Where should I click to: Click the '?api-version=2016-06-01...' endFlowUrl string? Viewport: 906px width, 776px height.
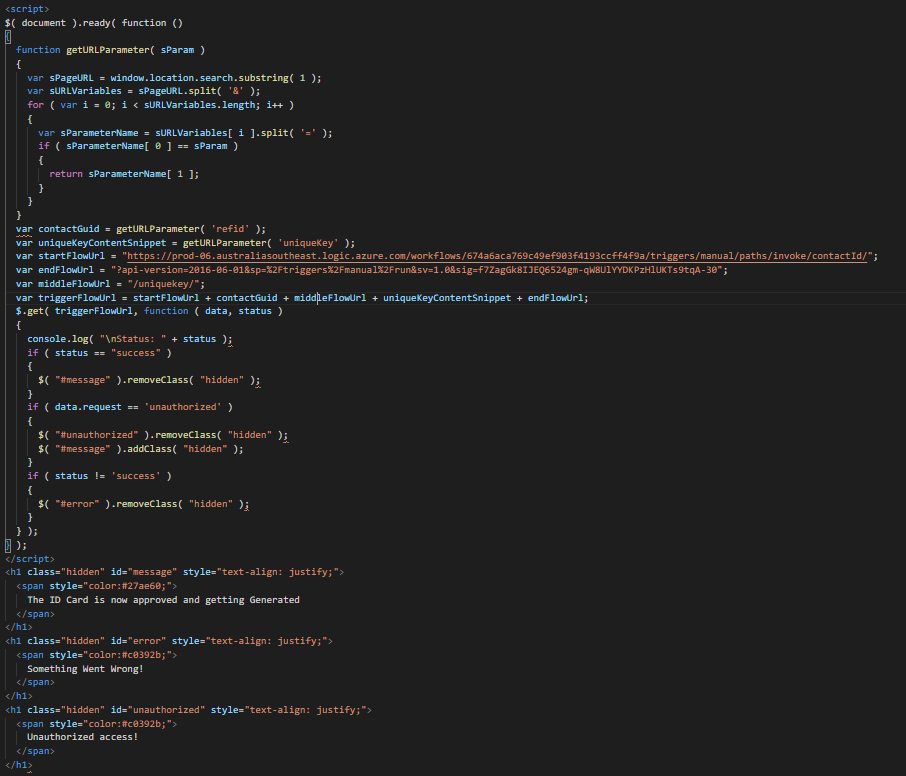(x=417, y=270)
